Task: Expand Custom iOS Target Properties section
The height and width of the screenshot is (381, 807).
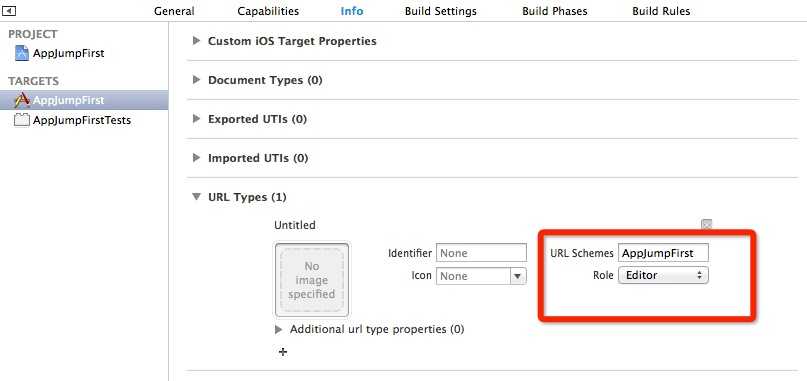Action: click(x=196, y=41)
